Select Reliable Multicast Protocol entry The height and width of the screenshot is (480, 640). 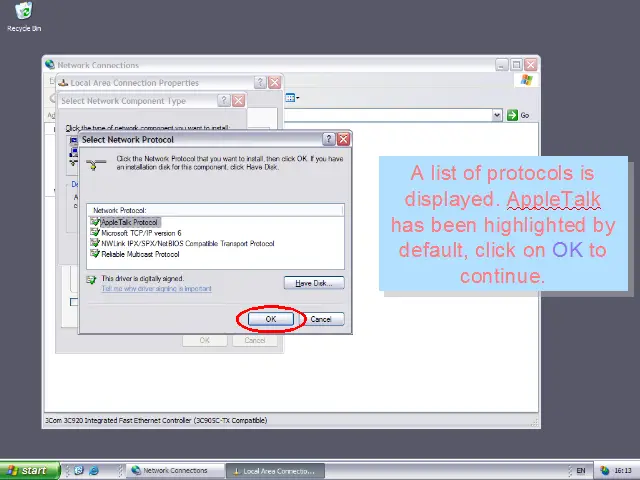(140, 254)
